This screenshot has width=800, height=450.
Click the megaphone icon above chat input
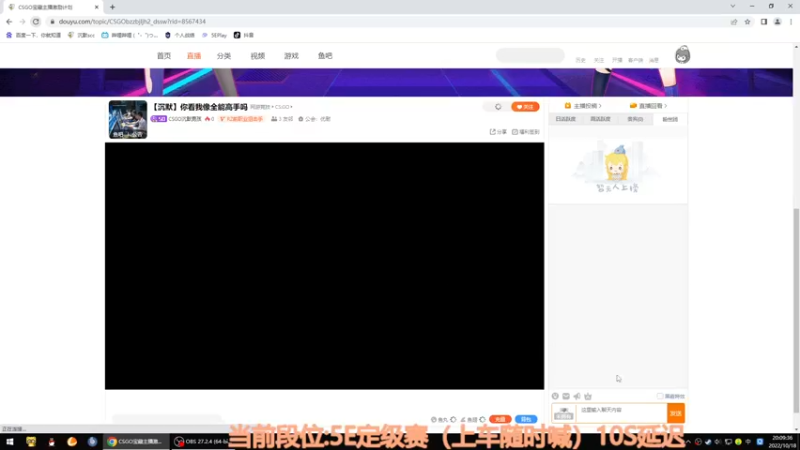click(x=577, y=396)
